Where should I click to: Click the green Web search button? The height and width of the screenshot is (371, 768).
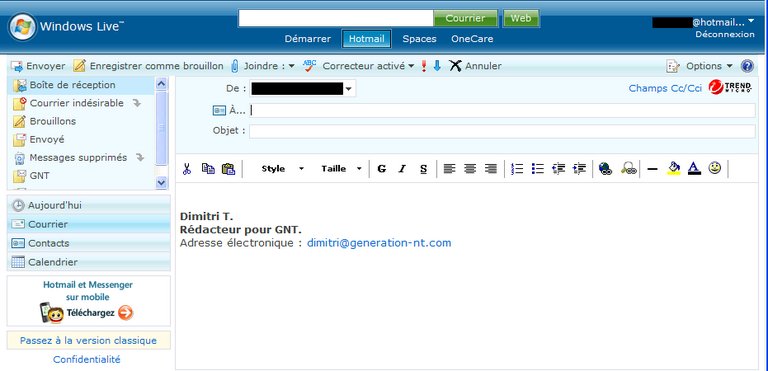click(521, 18)
